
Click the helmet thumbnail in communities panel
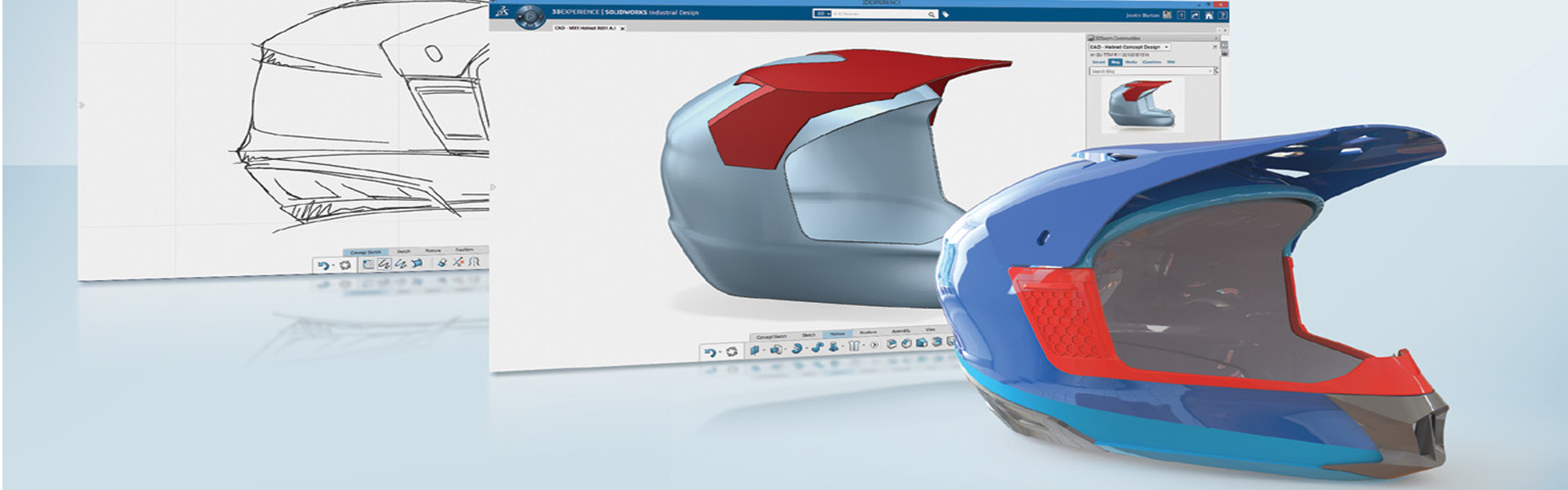(1140, 105)
